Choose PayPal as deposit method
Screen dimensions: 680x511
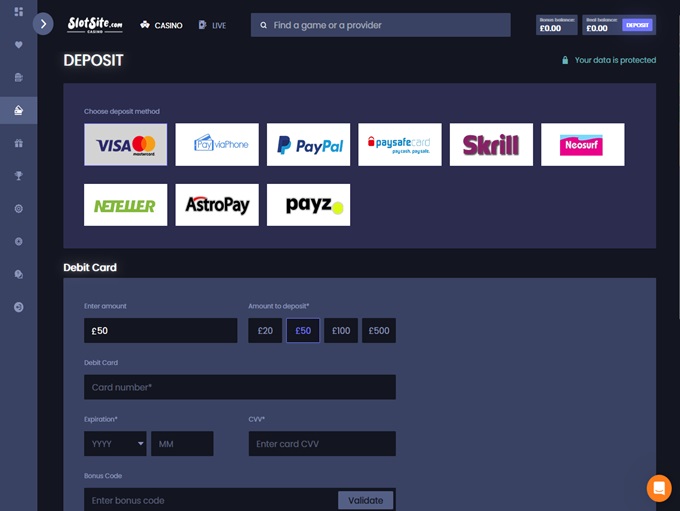pyautogui.click(x=309, y=145)
